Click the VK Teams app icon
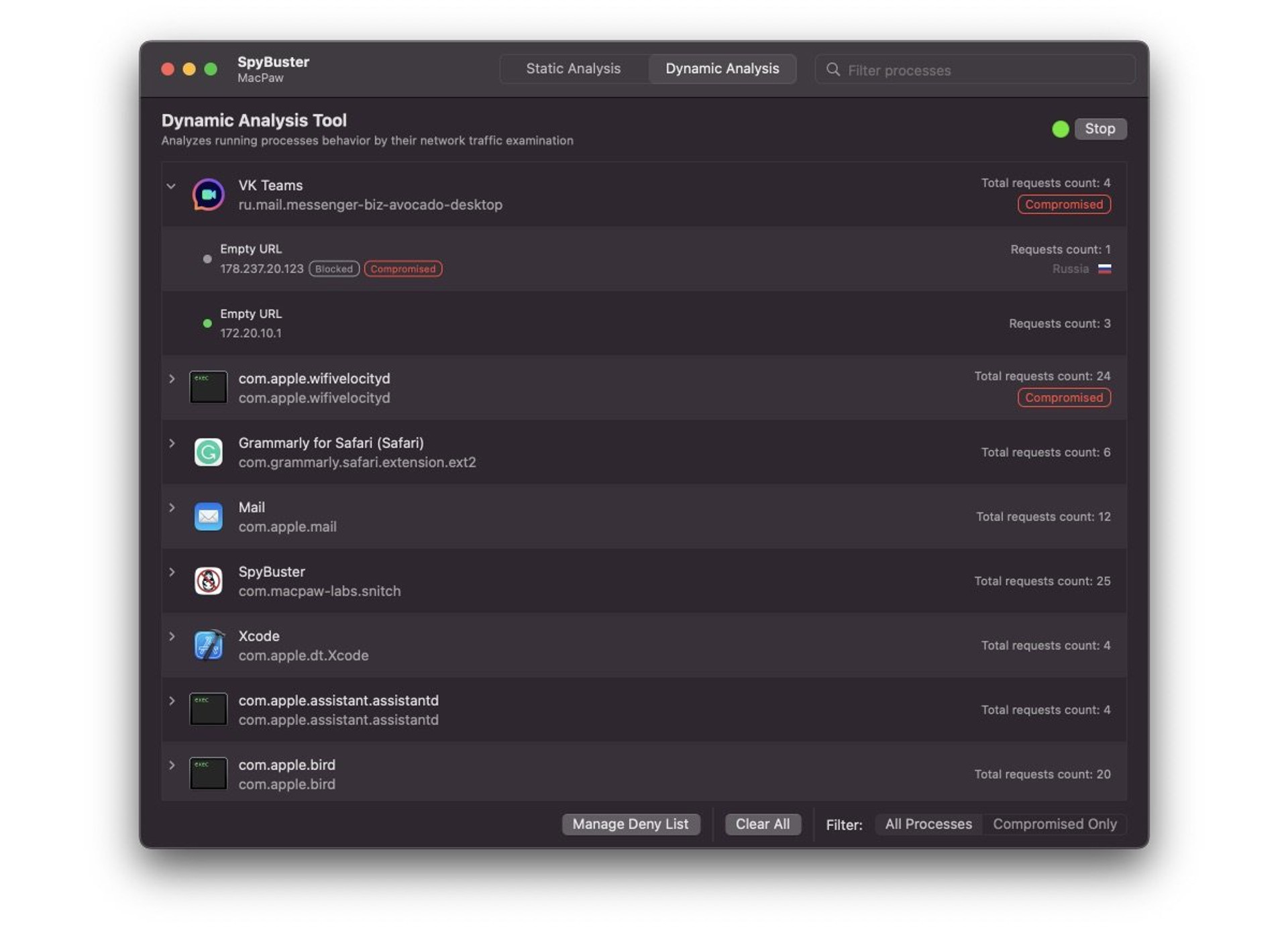This screenshot has width=1288, height=927. tap(208, 195)
